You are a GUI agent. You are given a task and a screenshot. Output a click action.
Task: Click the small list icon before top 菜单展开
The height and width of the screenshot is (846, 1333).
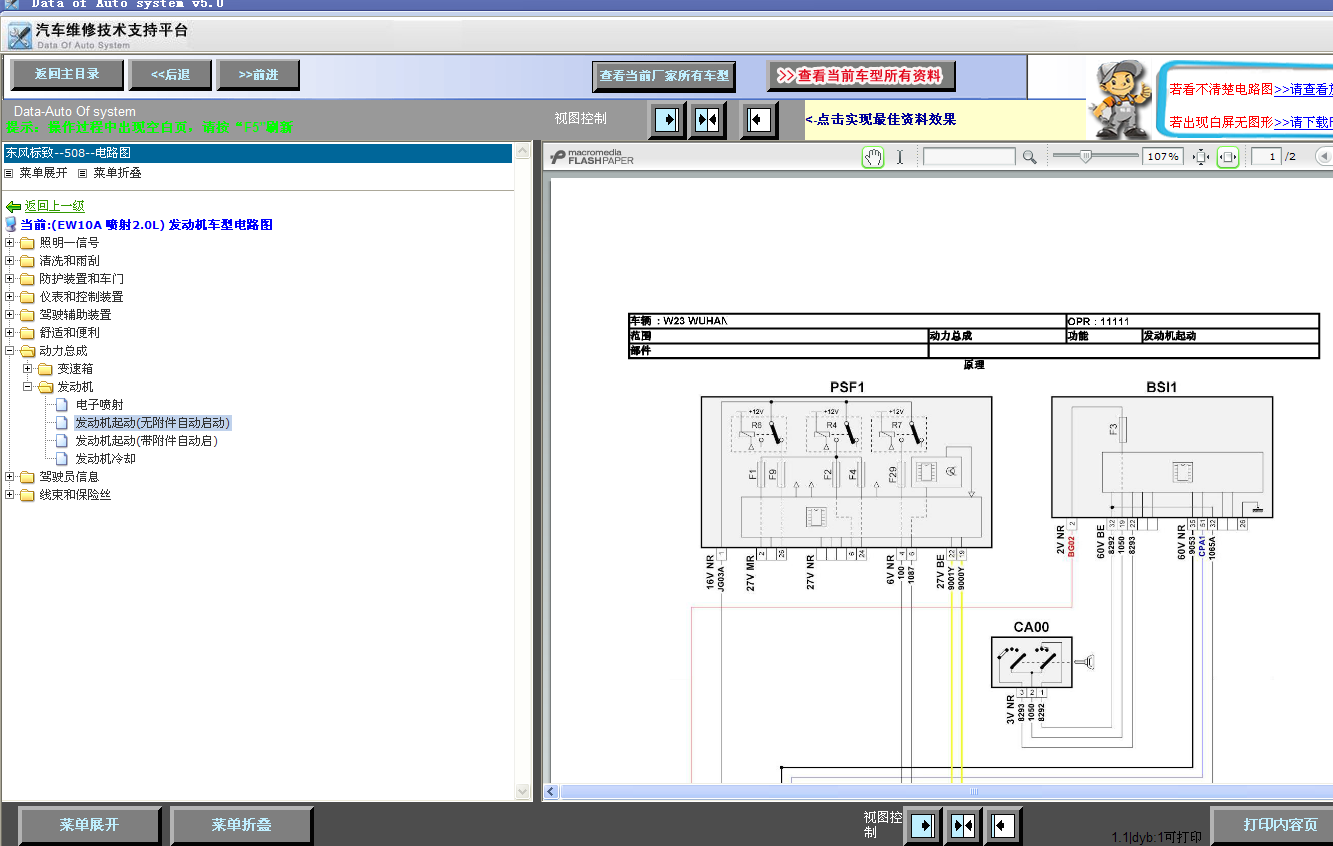[x=9, y=173]
